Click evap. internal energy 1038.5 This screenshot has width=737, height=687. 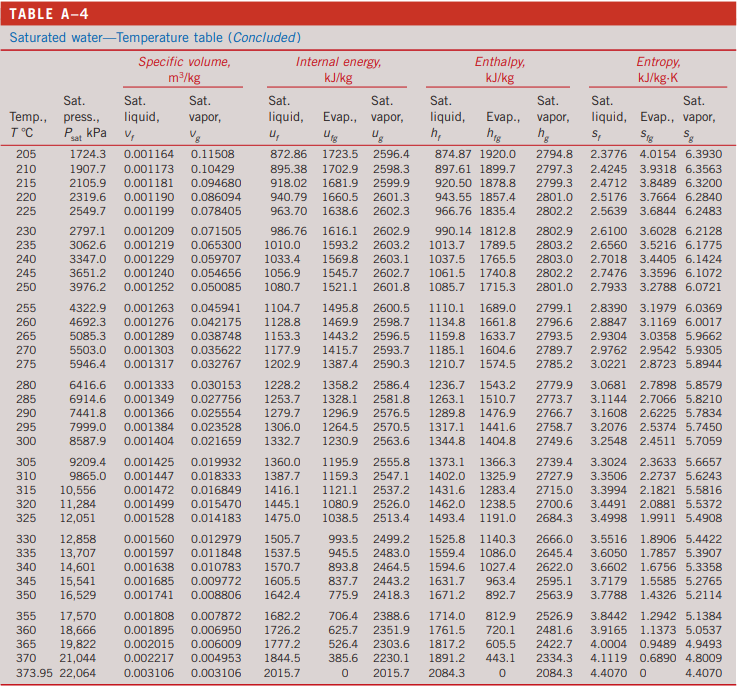(340, 518)
